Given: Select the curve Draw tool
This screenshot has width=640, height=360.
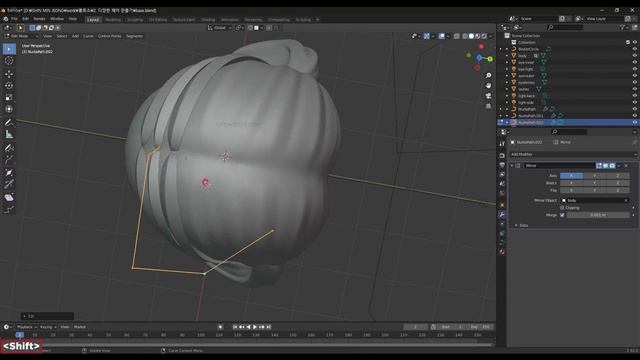Looking at the screenshot, I should coord(9,148).
